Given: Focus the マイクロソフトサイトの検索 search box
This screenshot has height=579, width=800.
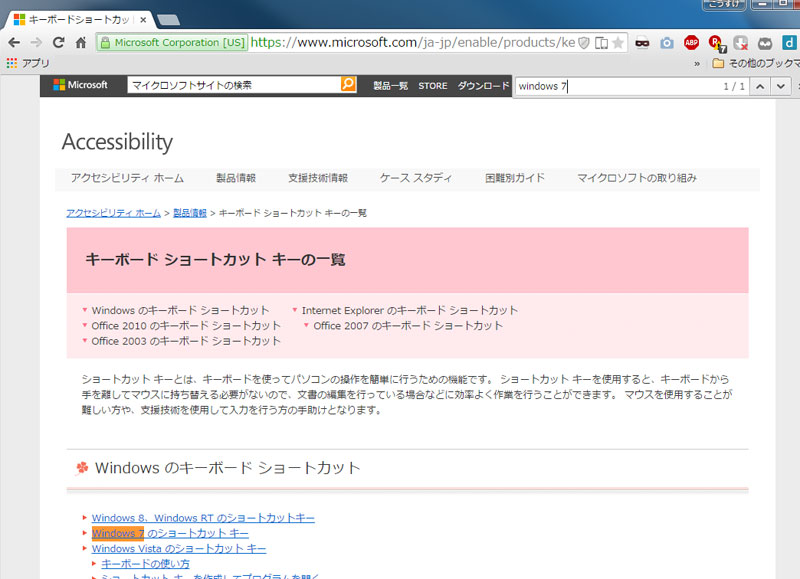Looking at the screenshot, I should pyautogui.click(x=234, y=85).
